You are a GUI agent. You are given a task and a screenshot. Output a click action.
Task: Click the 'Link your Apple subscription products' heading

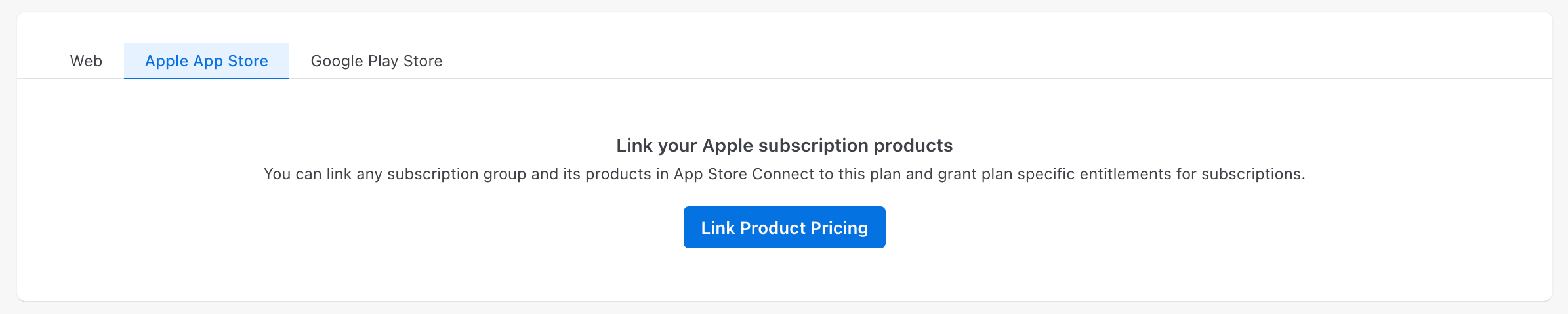pyautogui.click(x=784, y=145)
